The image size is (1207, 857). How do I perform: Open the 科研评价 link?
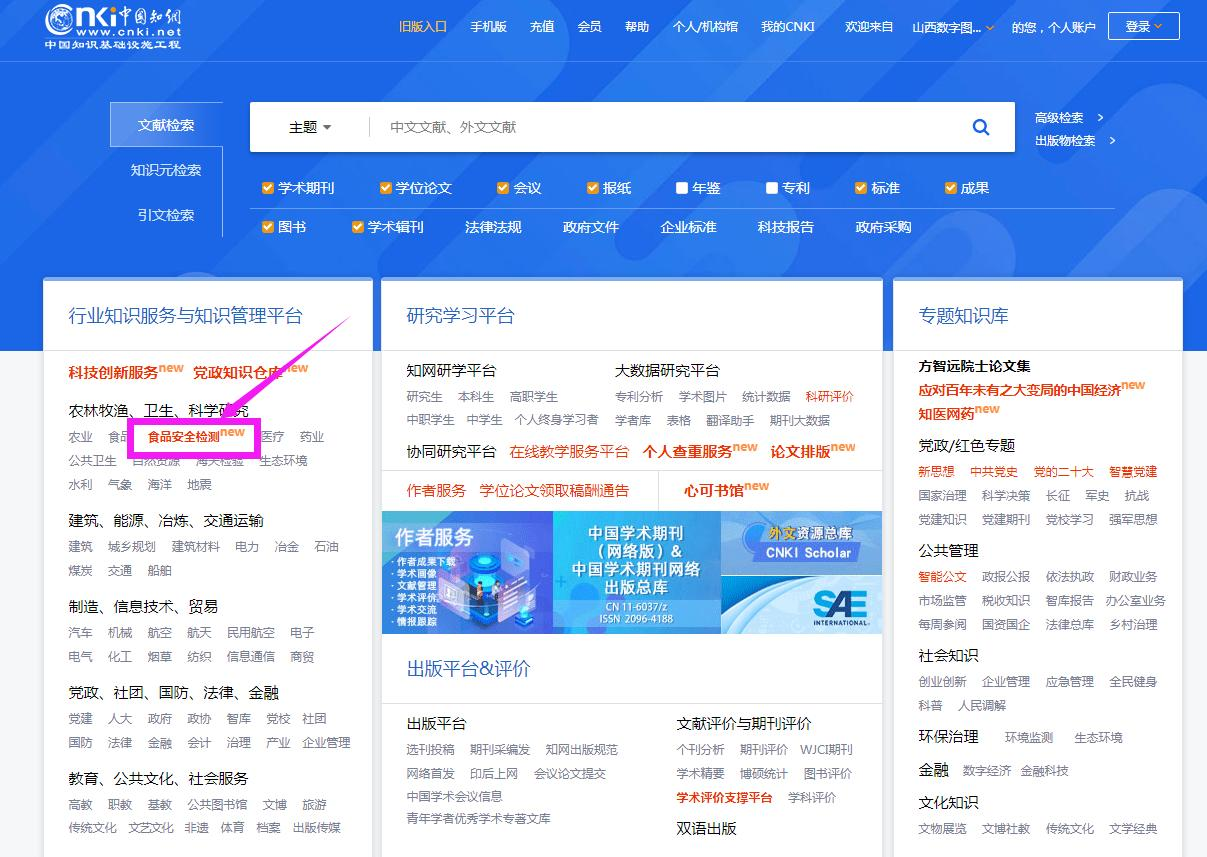coord(829,396)
